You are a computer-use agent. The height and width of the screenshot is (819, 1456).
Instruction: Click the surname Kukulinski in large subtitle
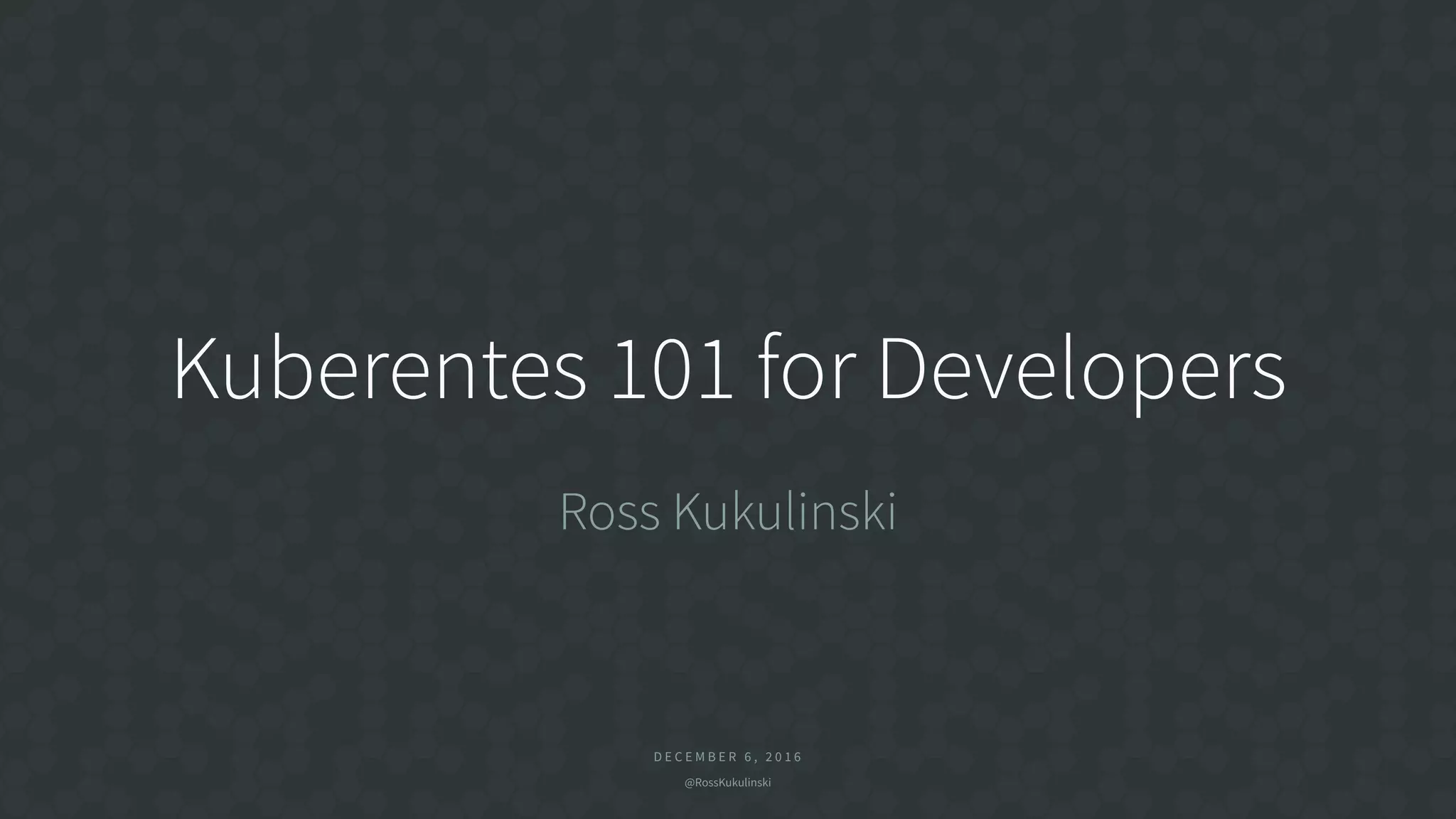pos(785,512)
